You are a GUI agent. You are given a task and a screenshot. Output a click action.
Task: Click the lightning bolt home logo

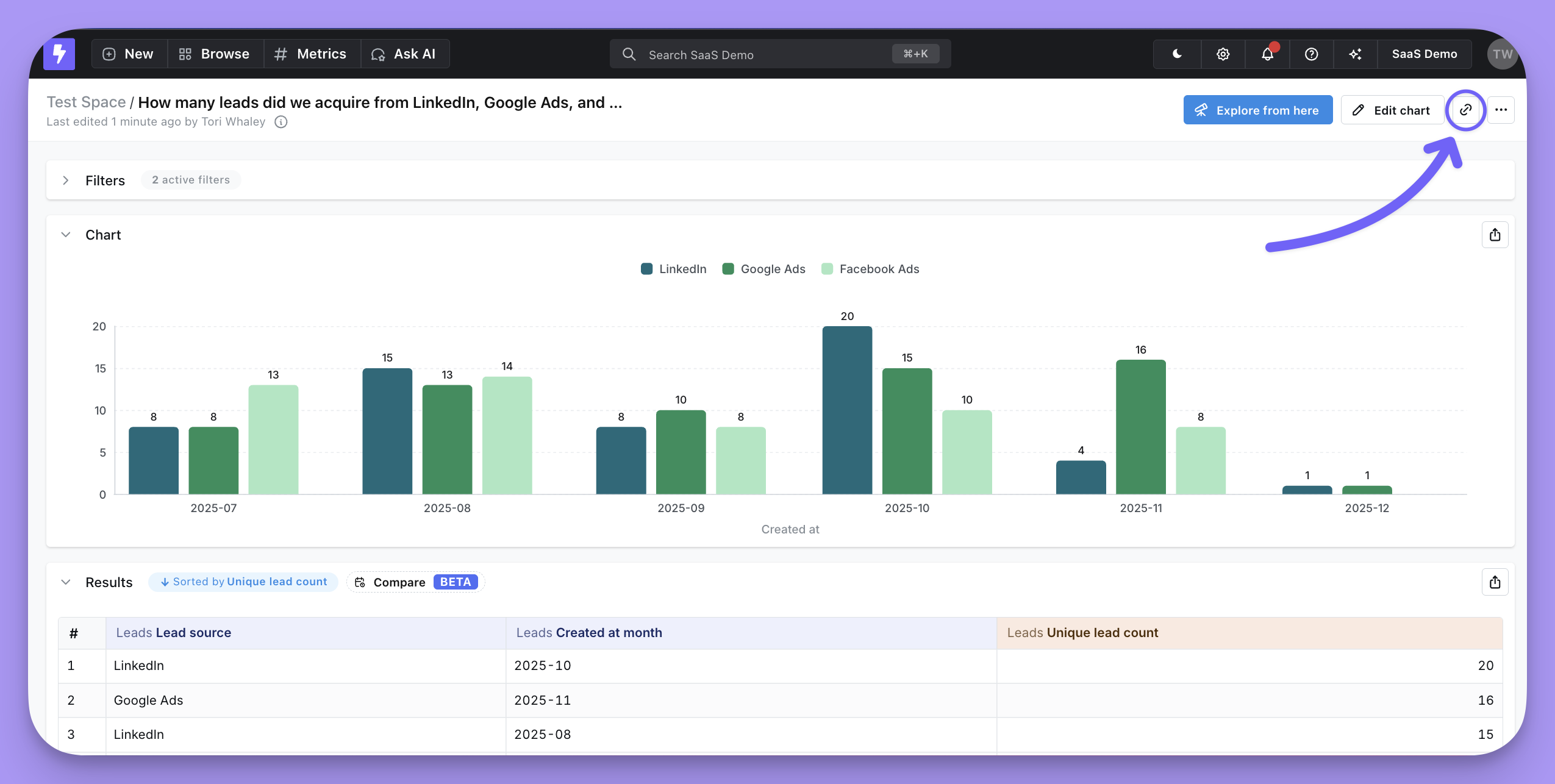[x=59, y=54]
